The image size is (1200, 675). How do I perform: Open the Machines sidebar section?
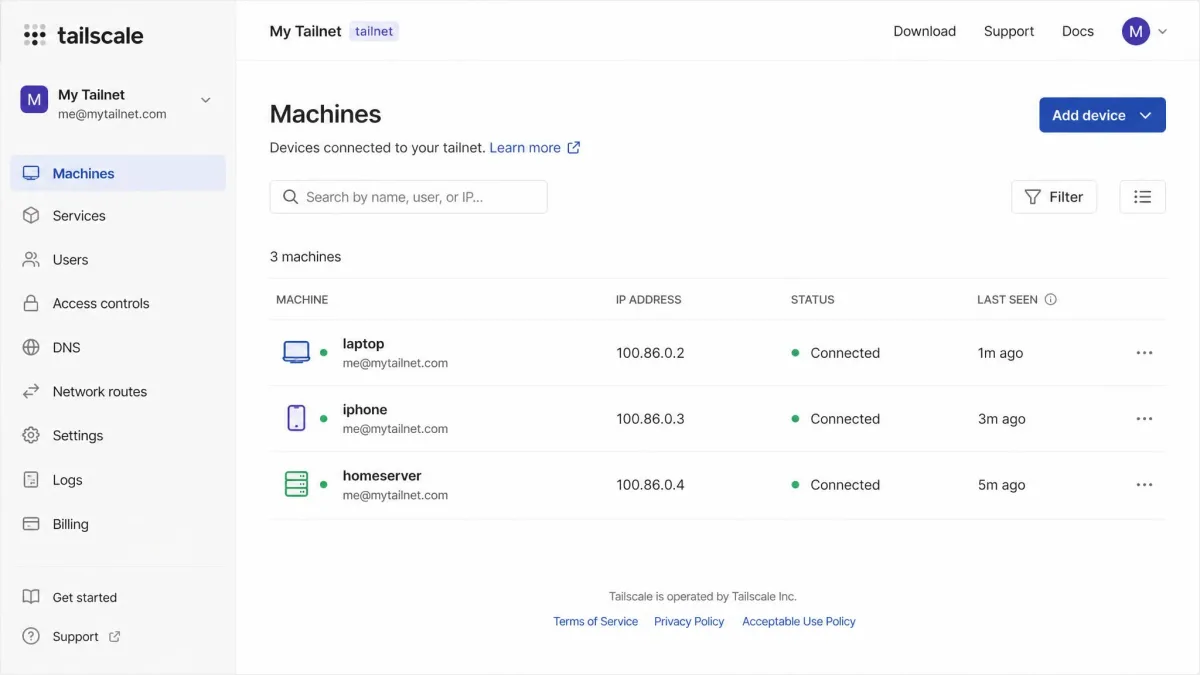[118, 173]
